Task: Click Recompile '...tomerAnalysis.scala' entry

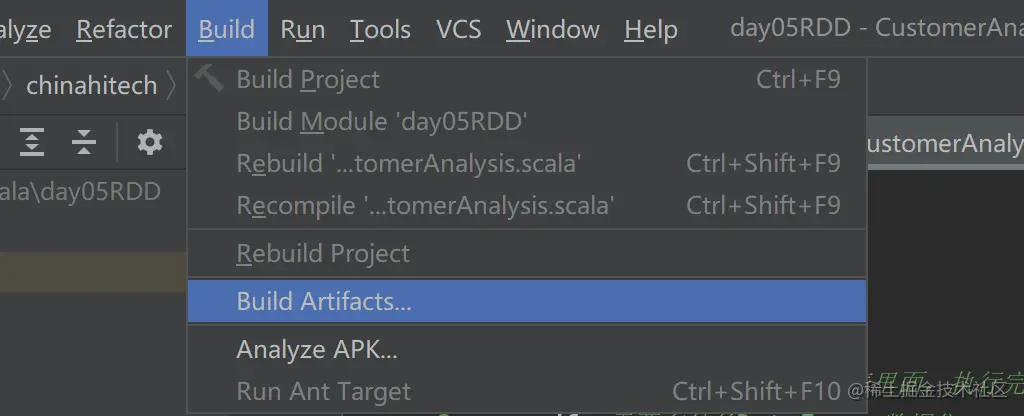Action: click(x=424, y=206)
